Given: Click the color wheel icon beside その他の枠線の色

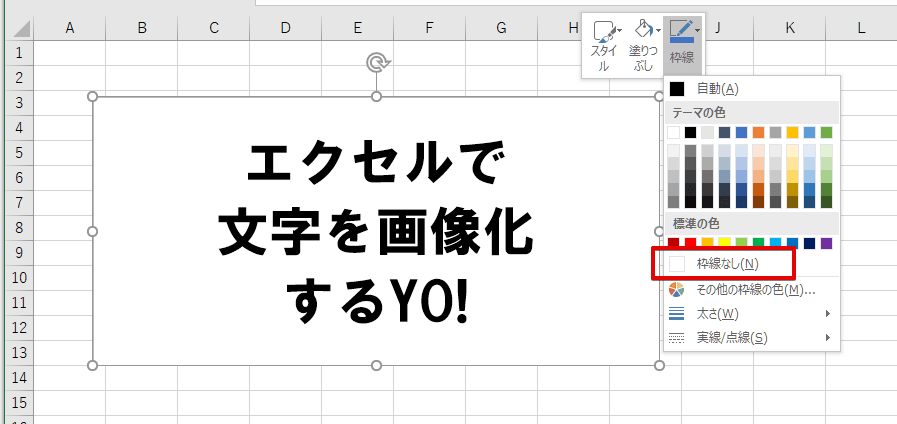Looking at the screenshot, I should 676,290.
